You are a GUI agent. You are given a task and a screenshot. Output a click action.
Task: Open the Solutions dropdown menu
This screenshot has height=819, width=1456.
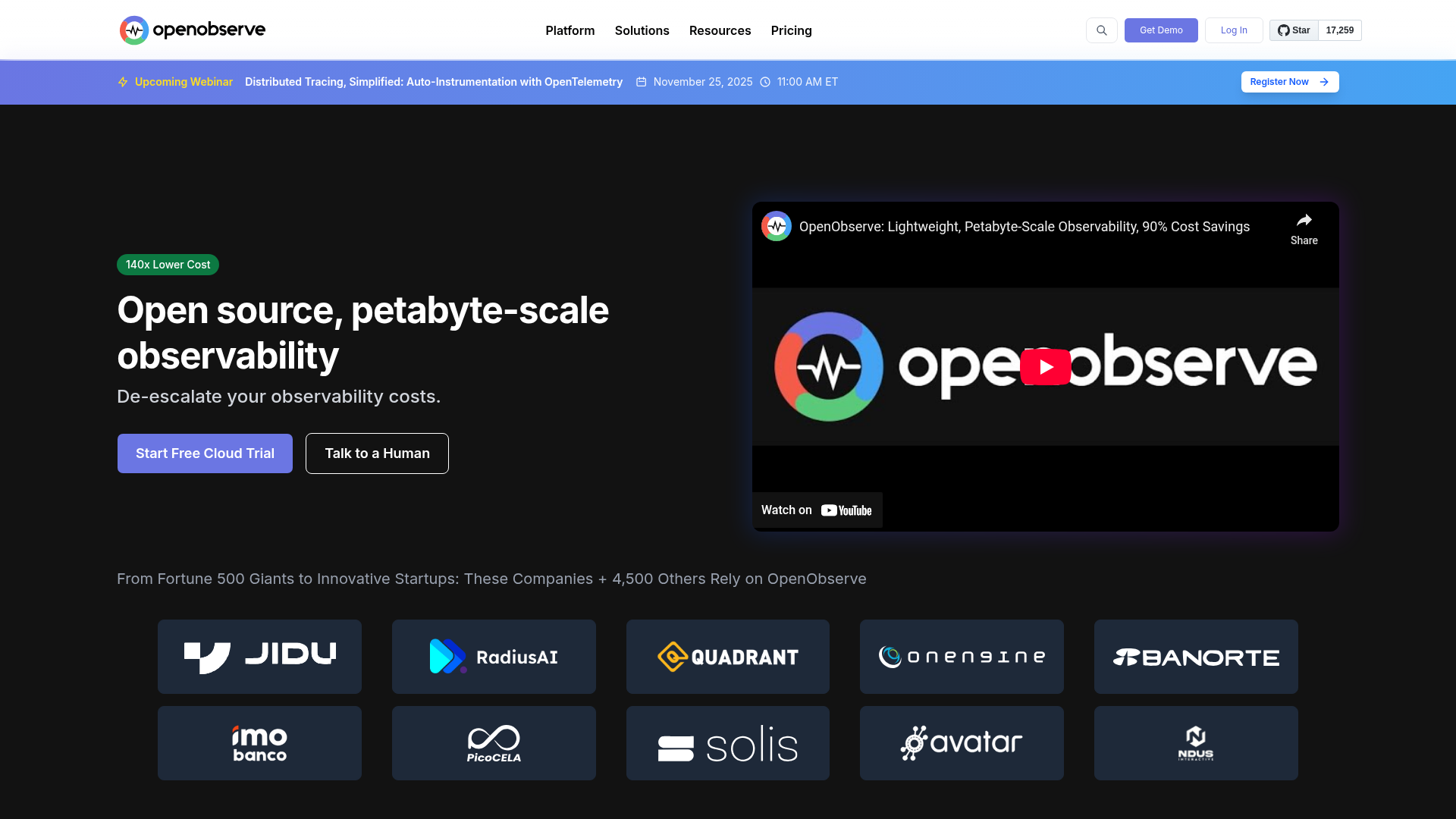click(x=642, y=30)
